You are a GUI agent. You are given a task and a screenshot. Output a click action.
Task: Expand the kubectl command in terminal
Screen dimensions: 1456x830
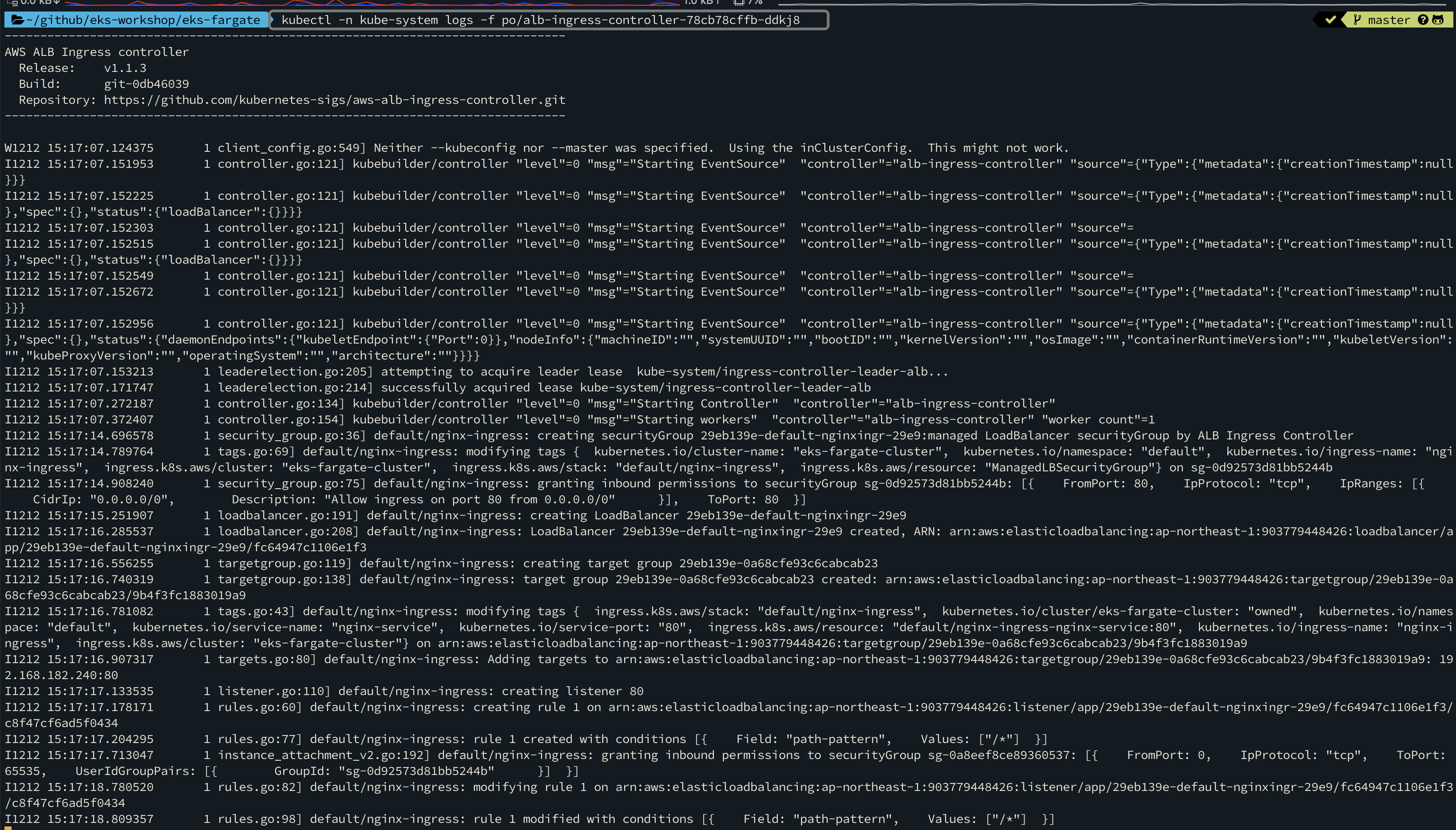[549, 19]
